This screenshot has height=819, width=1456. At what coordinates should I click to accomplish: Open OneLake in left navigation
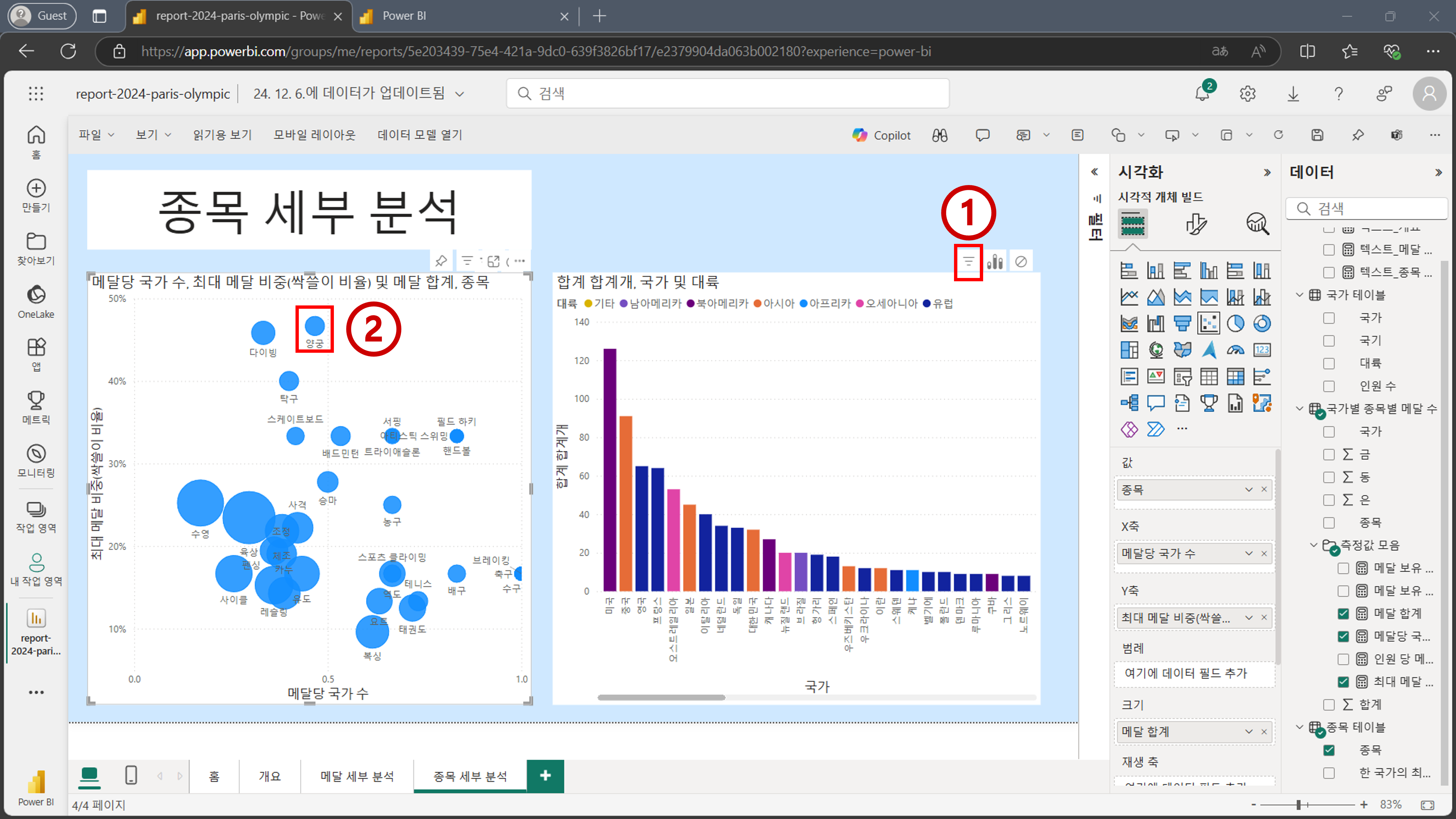pyautogui.click(x=36, y=301)
